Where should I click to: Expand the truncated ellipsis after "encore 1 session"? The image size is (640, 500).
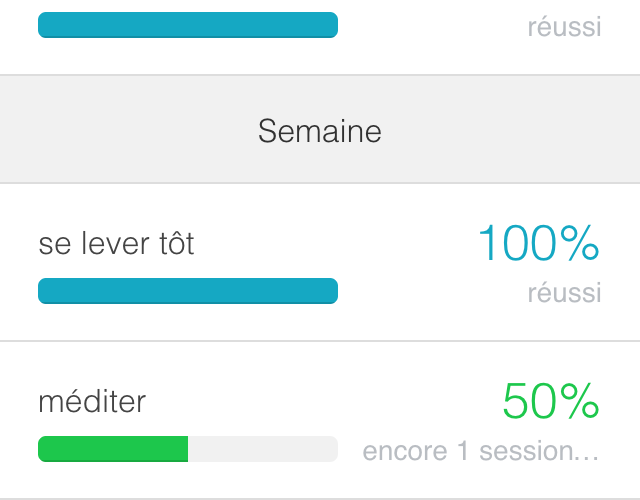(x=587, y=452)
